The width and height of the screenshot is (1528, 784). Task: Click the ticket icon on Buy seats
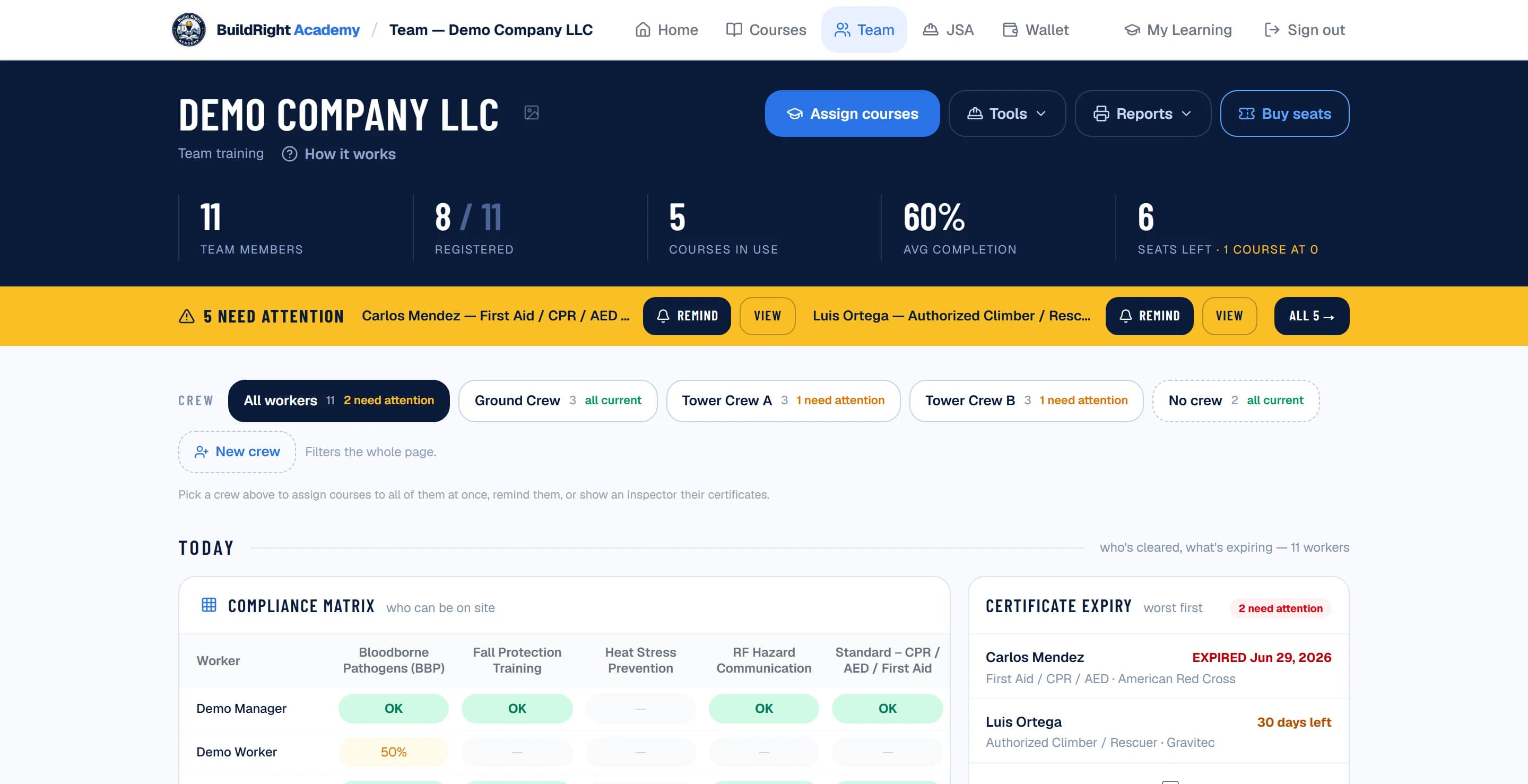(1246, 114)
